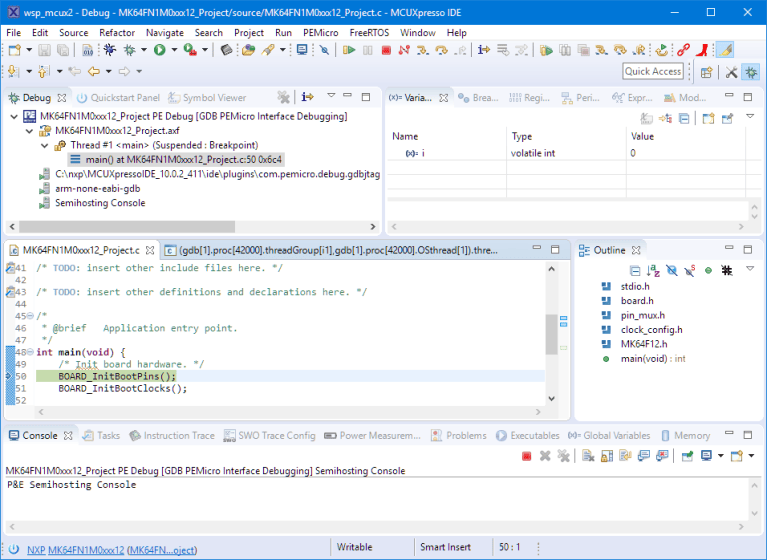This screenshot has width=767, height=560.
Task: Collapse the MK64FN1M0xxx12_Project.axf tree node
Action: click(x=29, y=131)
